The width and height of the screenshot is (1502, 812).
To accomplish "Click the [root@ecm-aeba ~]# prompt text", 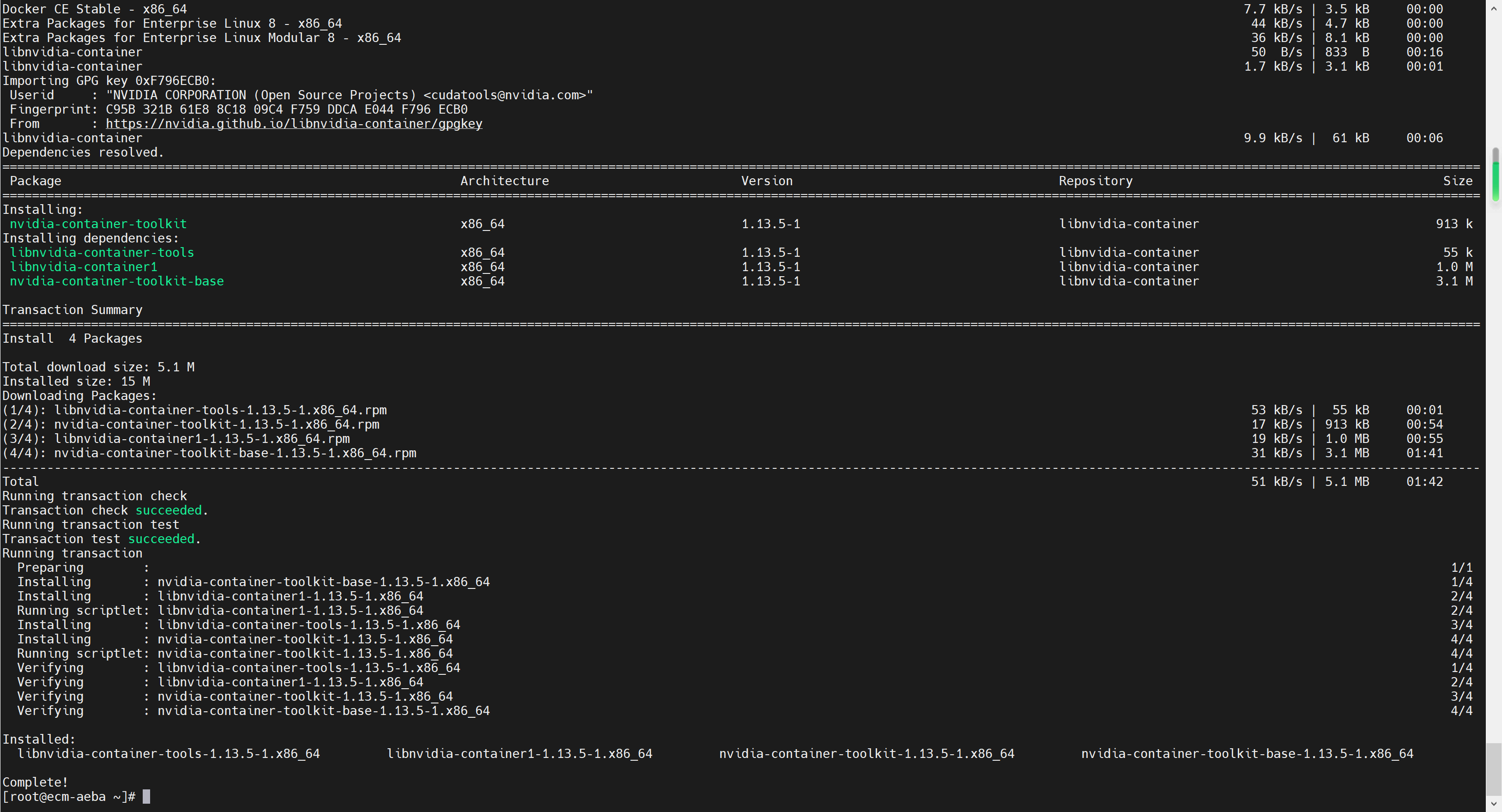I will (x=69, y=796).
